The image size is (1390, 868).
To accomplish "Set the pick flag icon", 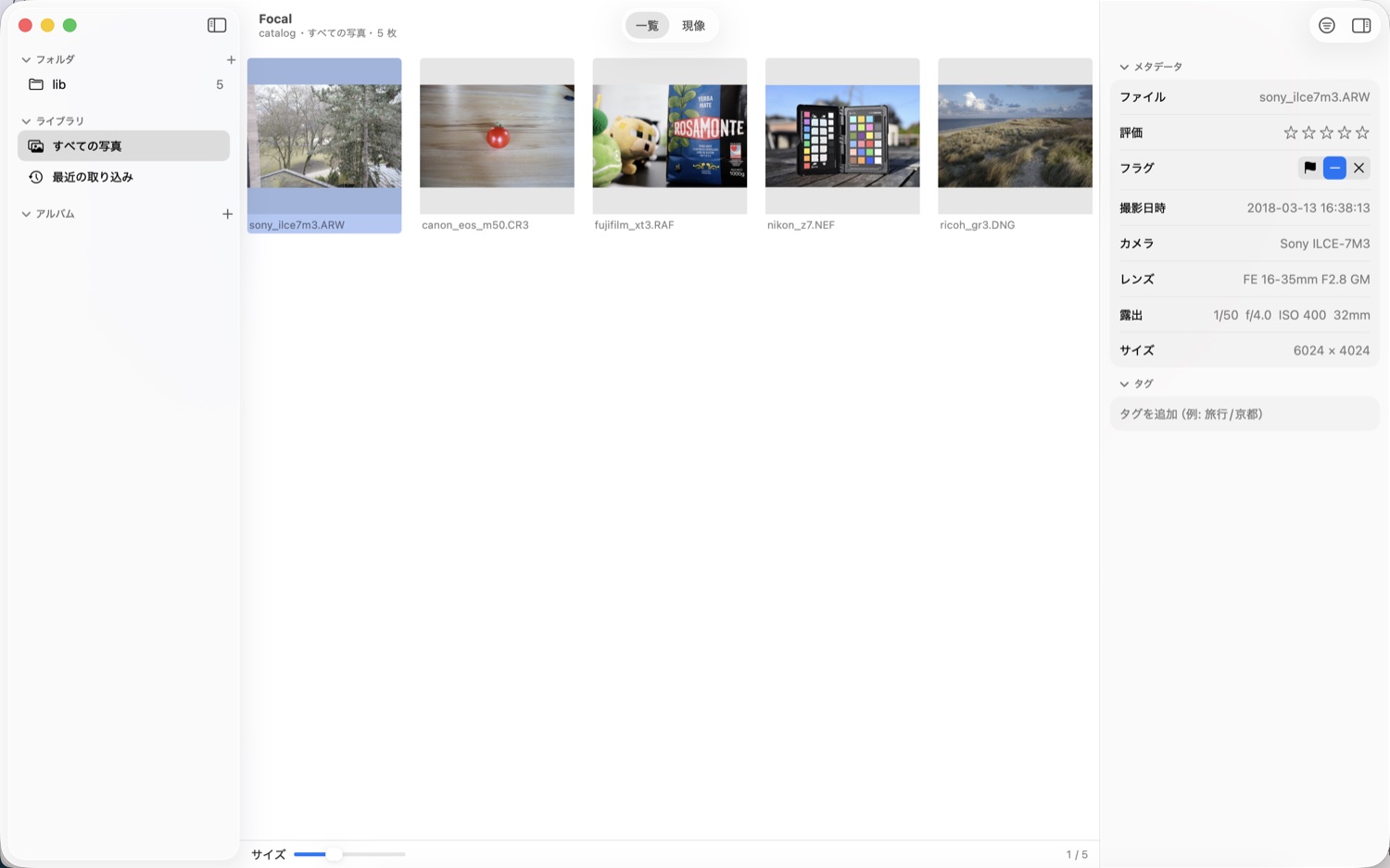I will 1309,168.
